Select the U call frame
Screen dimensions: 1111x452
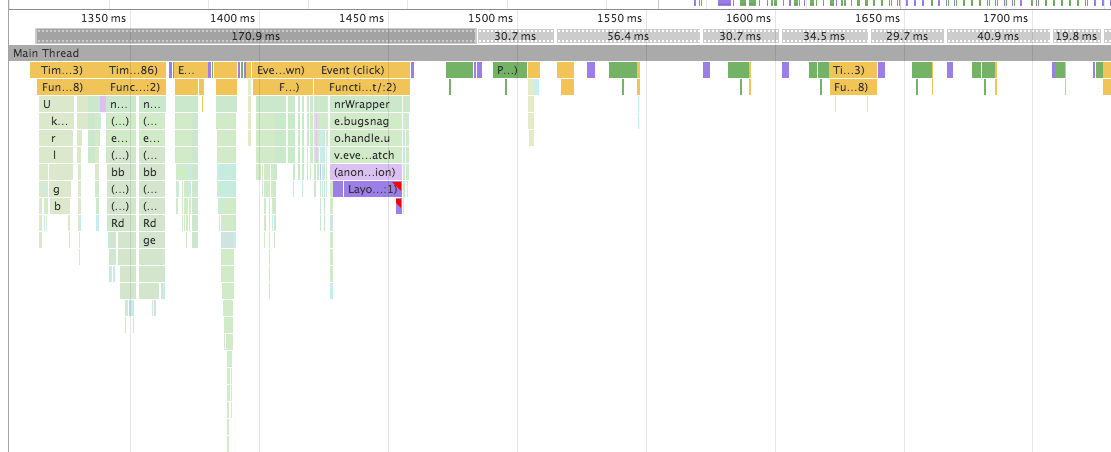click(x=56, y=104)
